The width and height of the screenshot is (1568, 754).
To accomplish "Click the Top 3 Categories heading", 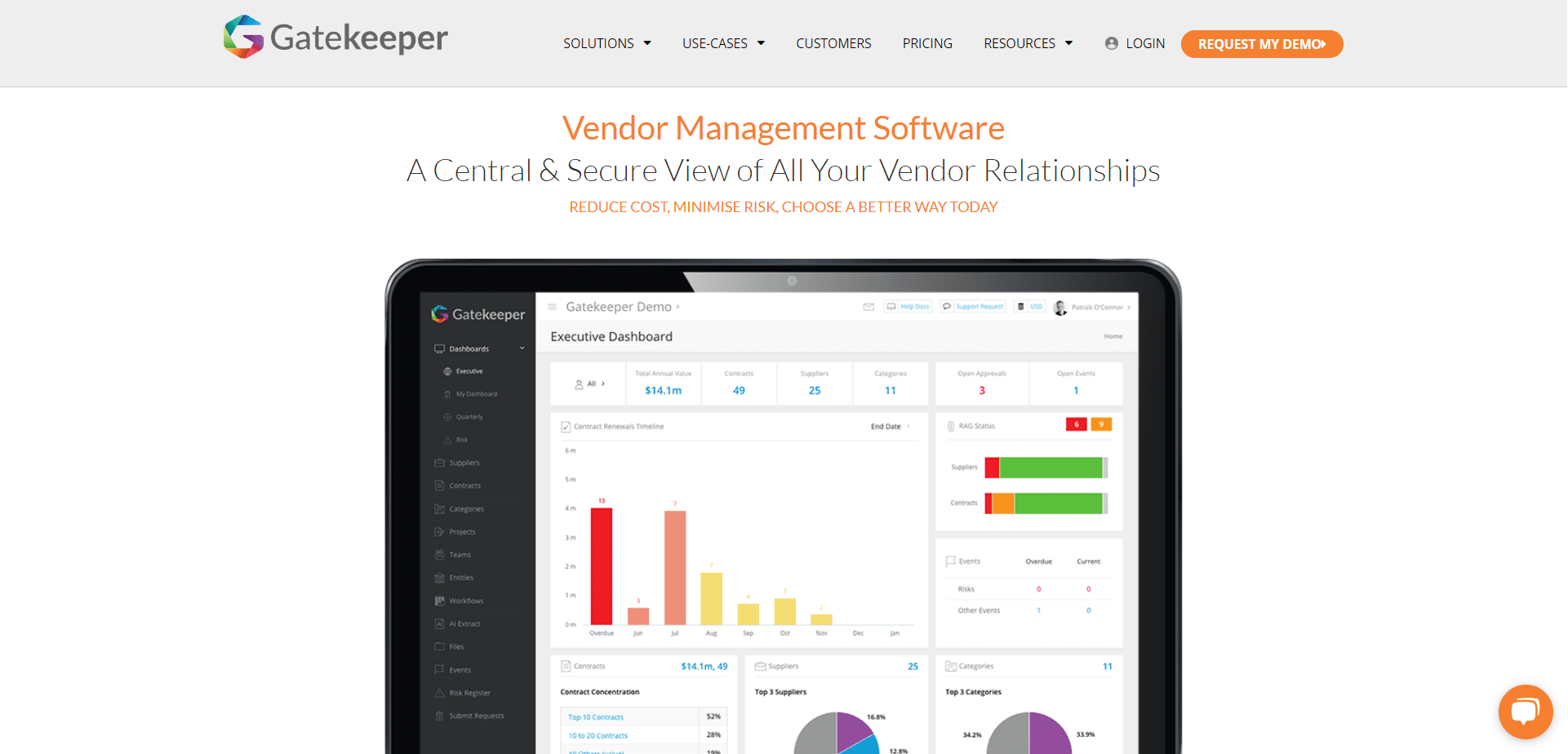I will tap(973, 692).
